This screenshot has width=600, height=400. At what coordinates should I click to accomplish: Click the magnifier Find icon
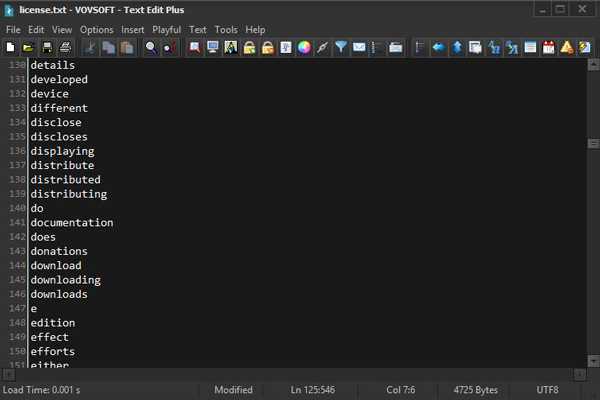(151, 47)
